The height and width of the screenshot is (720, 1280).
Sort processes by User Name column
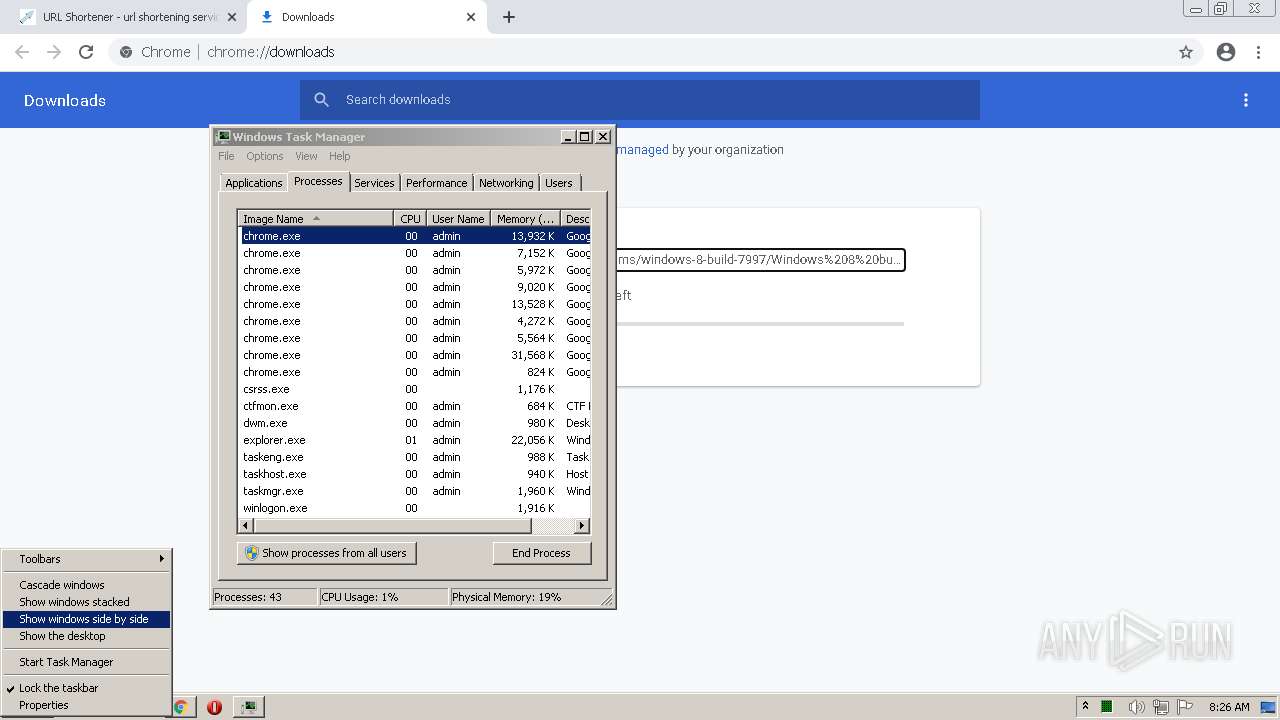pyautogui.click(x=458, y=219)
